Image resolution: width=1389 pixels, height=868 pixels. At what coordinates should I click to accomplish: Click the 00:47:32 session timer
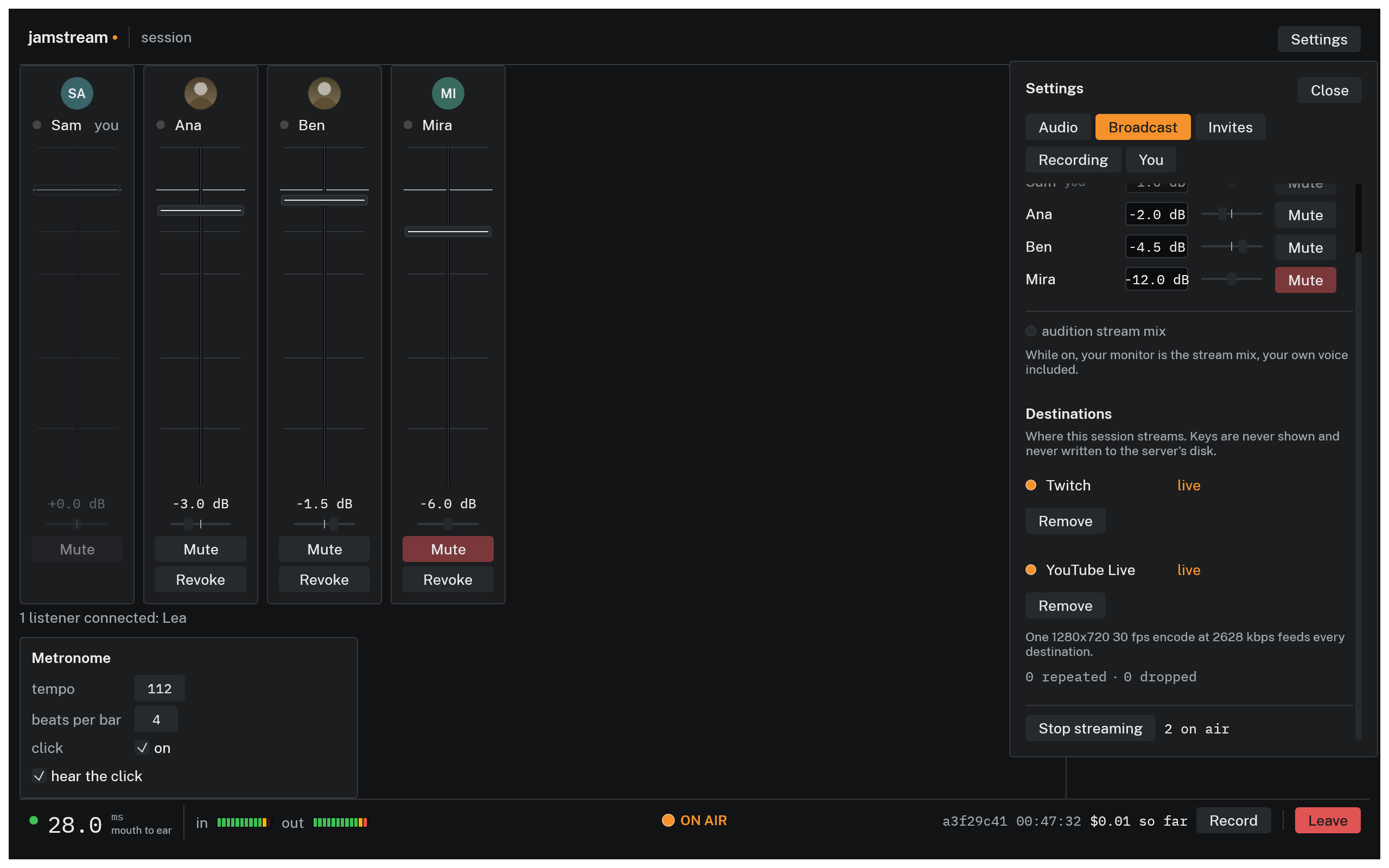[1048, 821]
